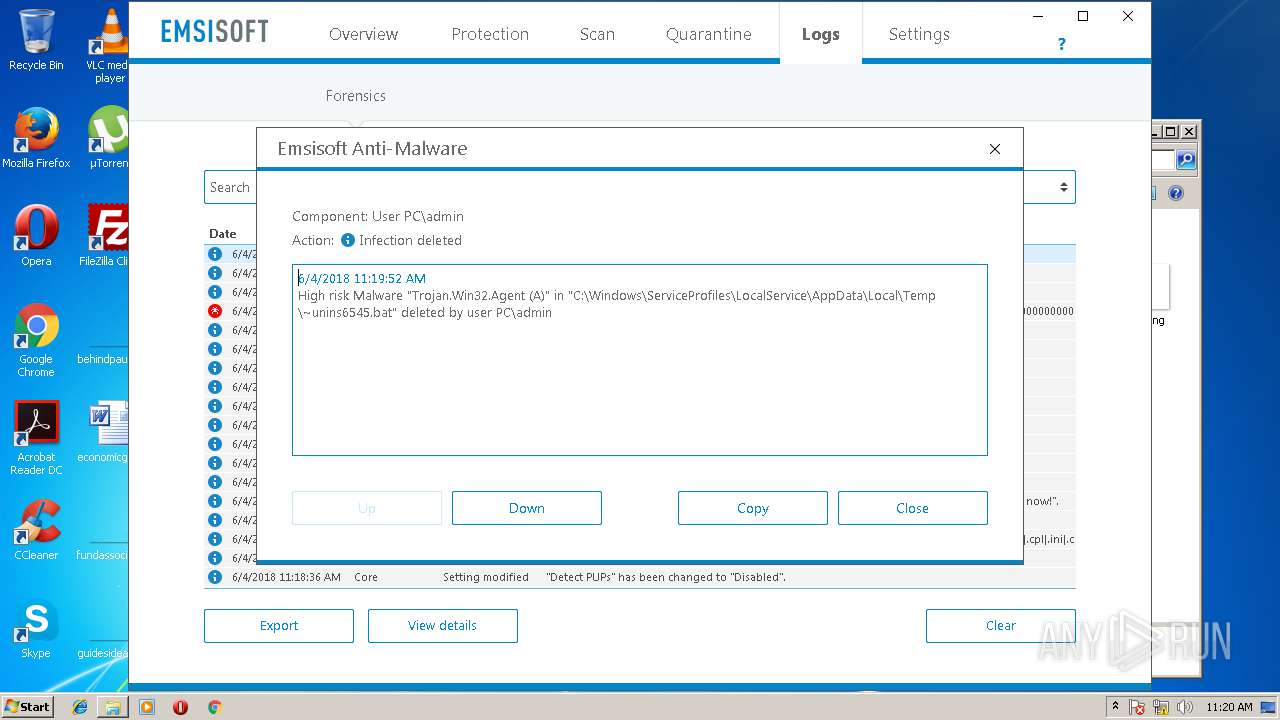This screenshot has height=720, width=1280.
Task: Click the taskbar clock showing 11:20 AM
Action: pos(1230,707)
